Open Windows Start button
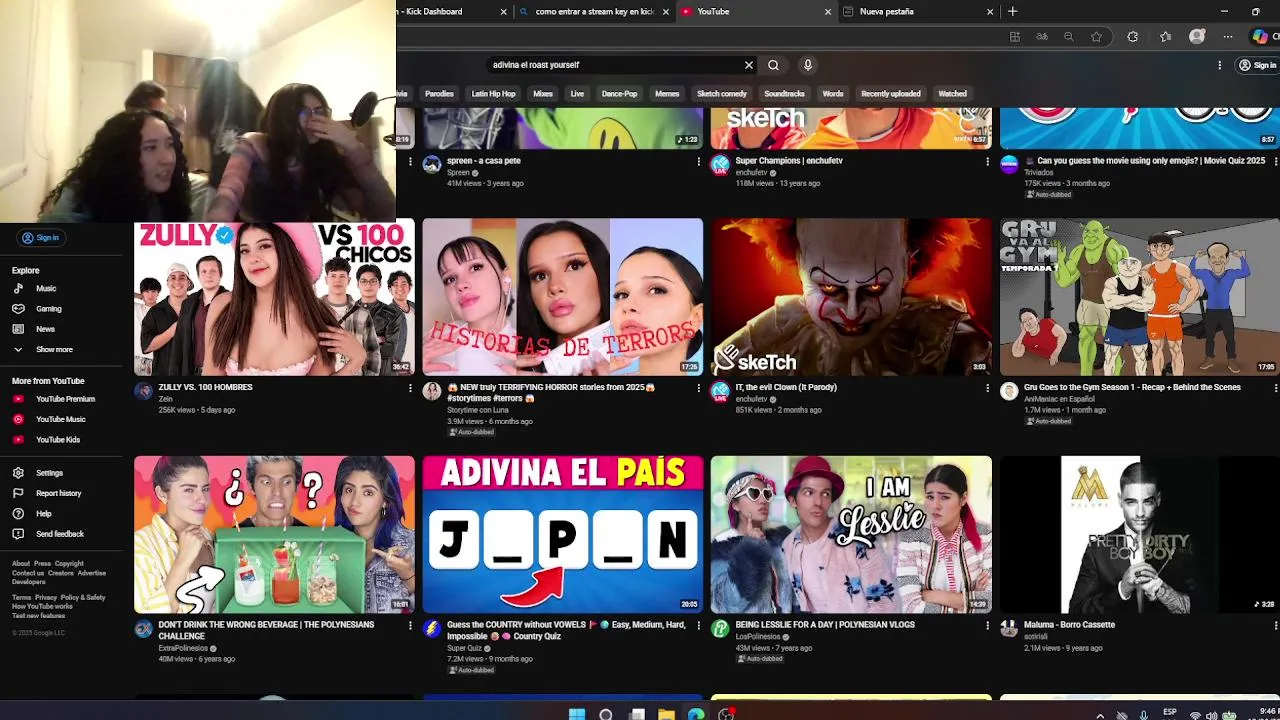Viewport: 1280px width, 720px height. tap(577, 714)
